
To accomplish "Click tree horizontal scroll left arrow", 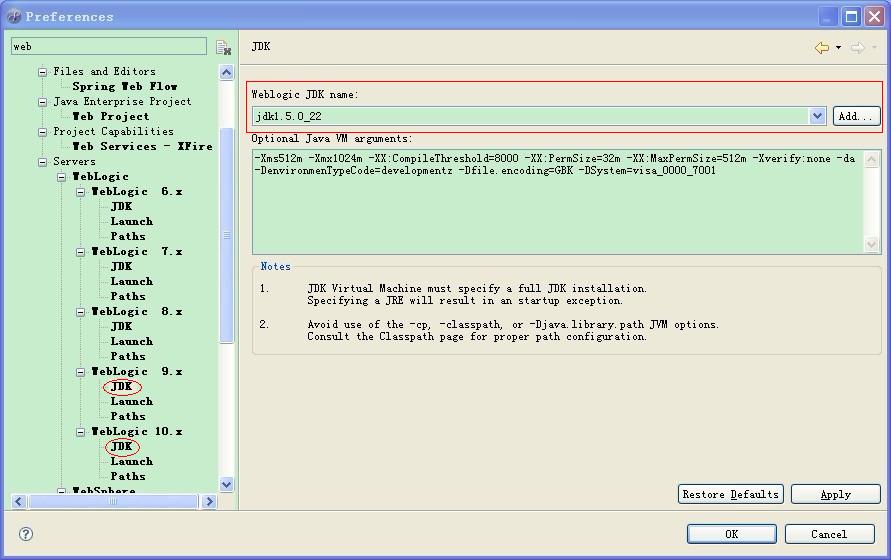I will [19, 501].
